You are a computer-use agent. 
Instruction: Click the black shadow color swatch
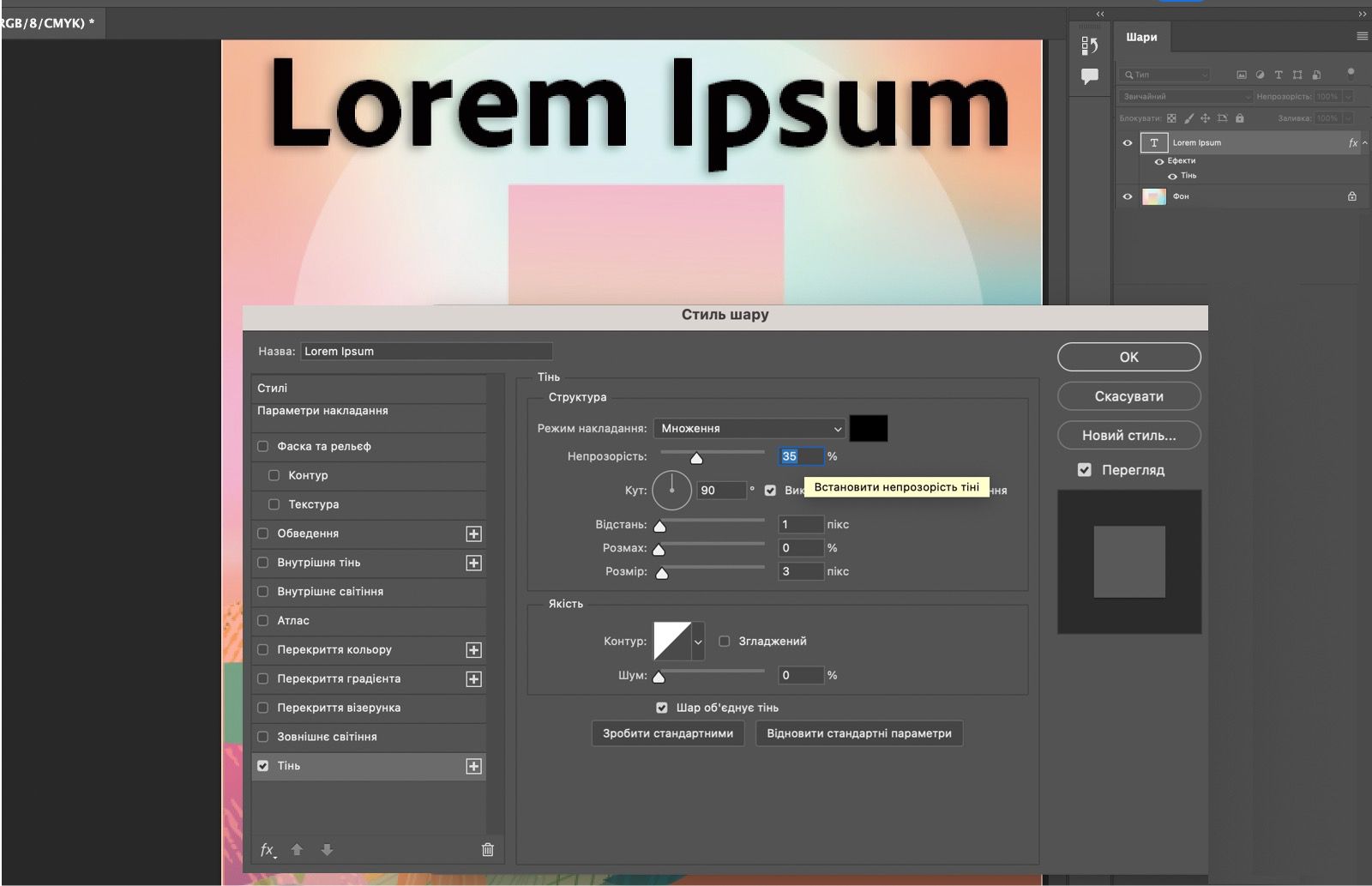(x=869, y=428)
